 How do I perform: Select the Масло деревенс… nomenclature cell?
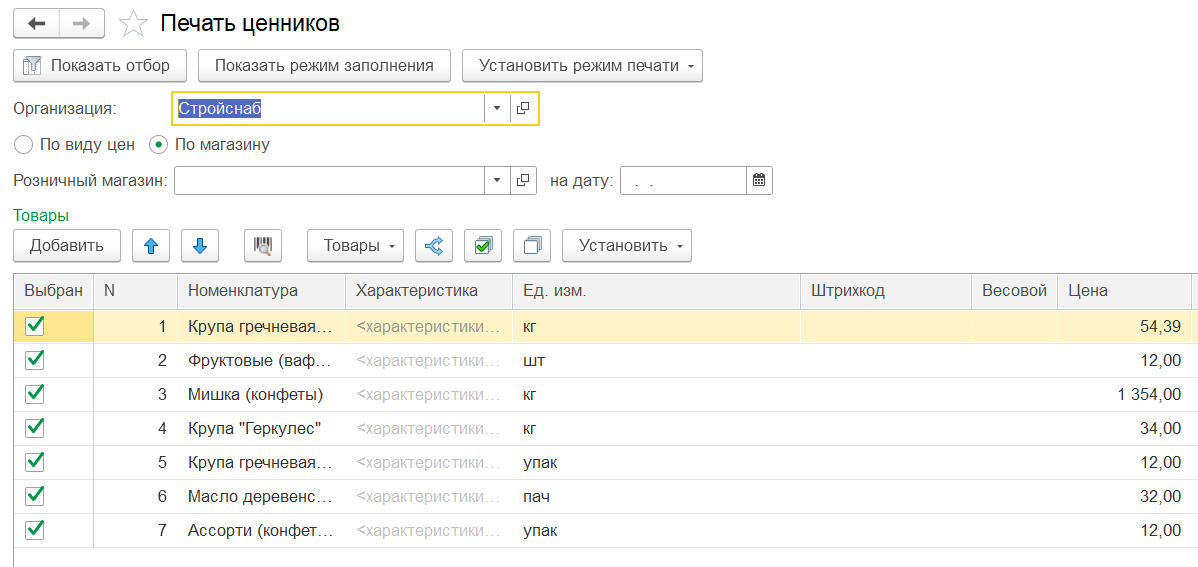[x=261, y=497]
